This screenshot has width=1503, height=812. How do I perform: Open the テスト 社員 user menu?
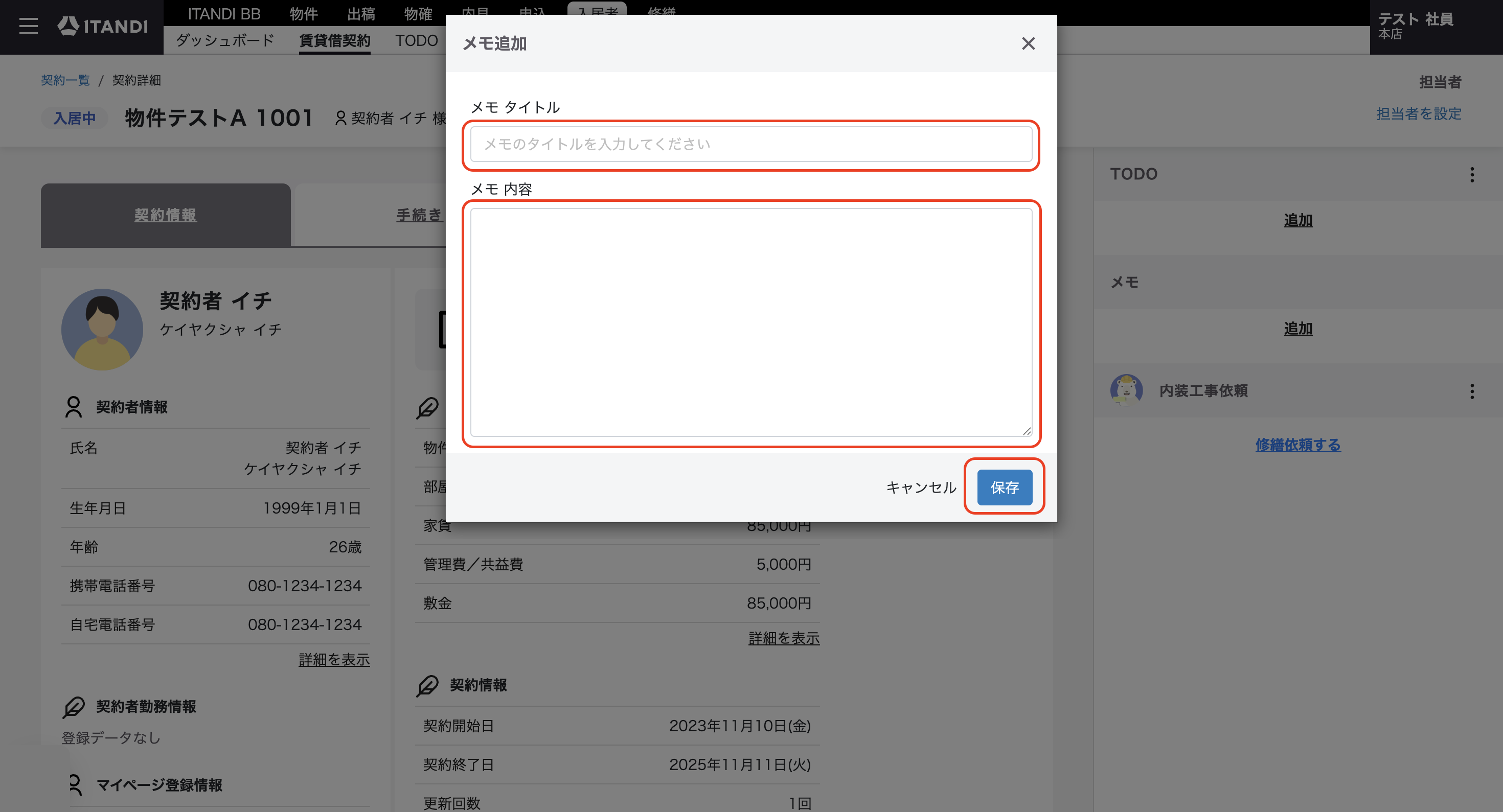(1436, 27)
